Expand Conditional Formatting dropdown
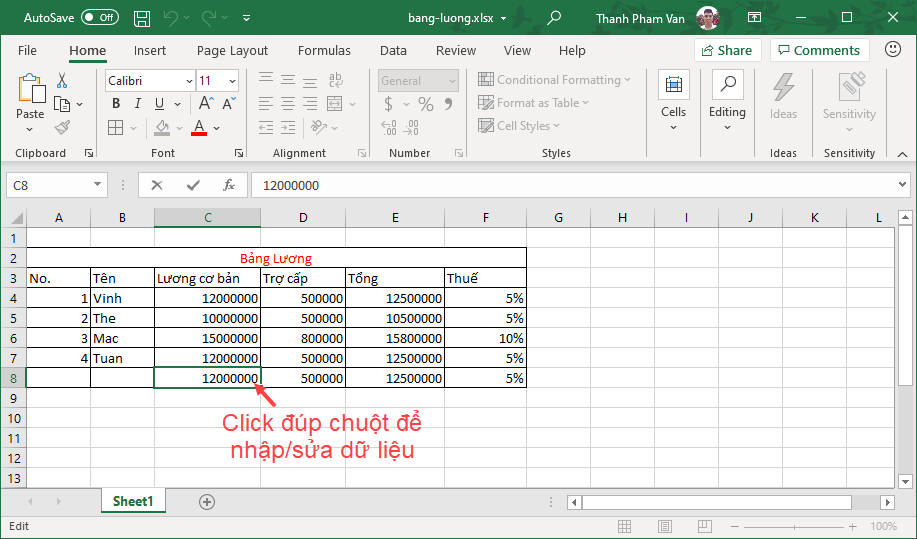917x539 pixels. tap(628, 80)
